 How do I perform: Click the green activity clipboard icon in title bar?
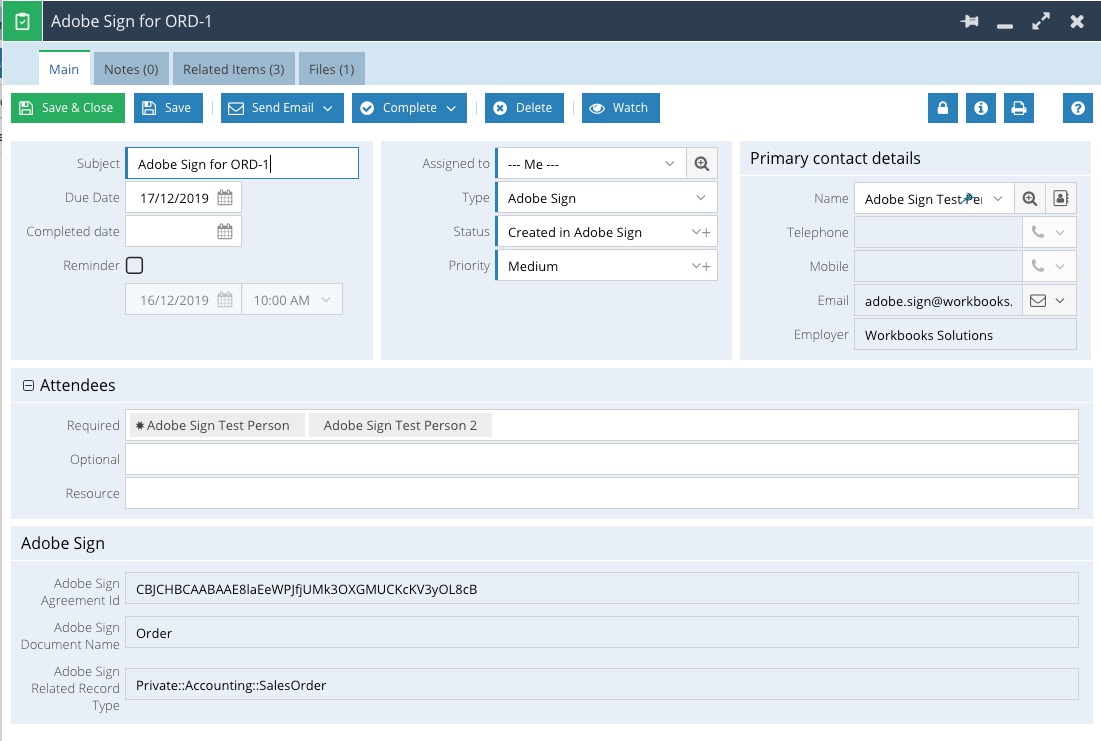pos(22,21)
